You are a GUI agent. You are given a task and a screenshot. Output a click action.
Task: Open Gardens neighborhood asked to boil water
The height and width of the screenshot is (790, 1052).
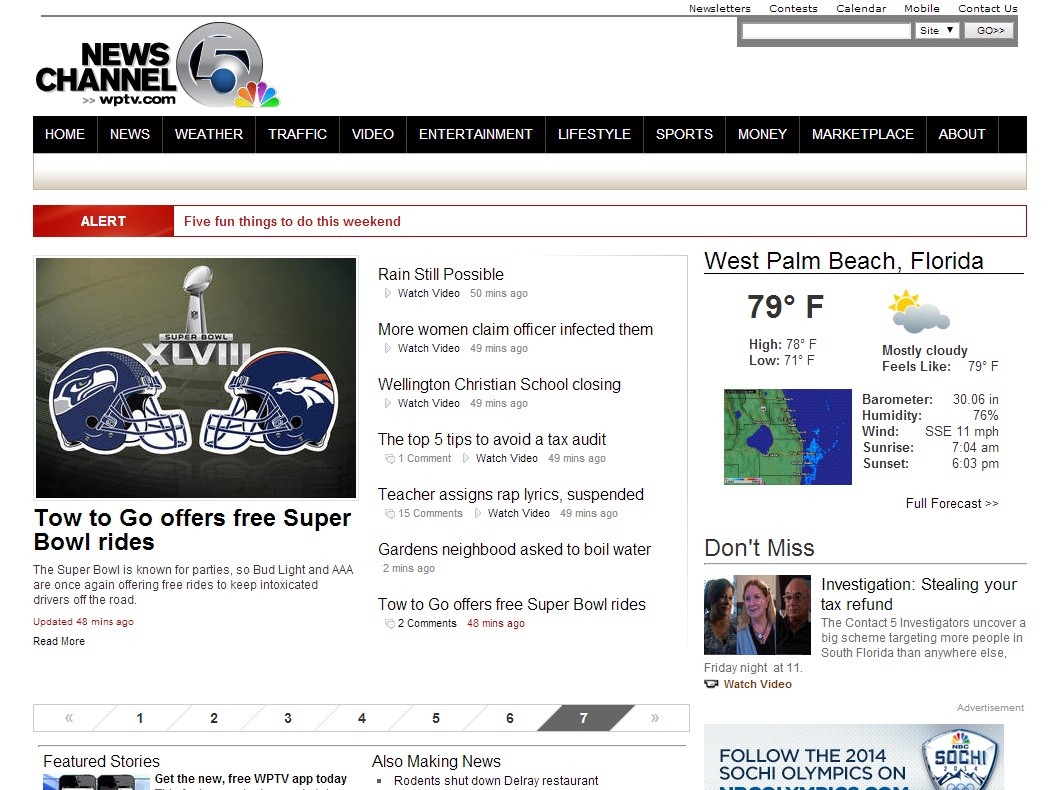(x=515, y=550)
